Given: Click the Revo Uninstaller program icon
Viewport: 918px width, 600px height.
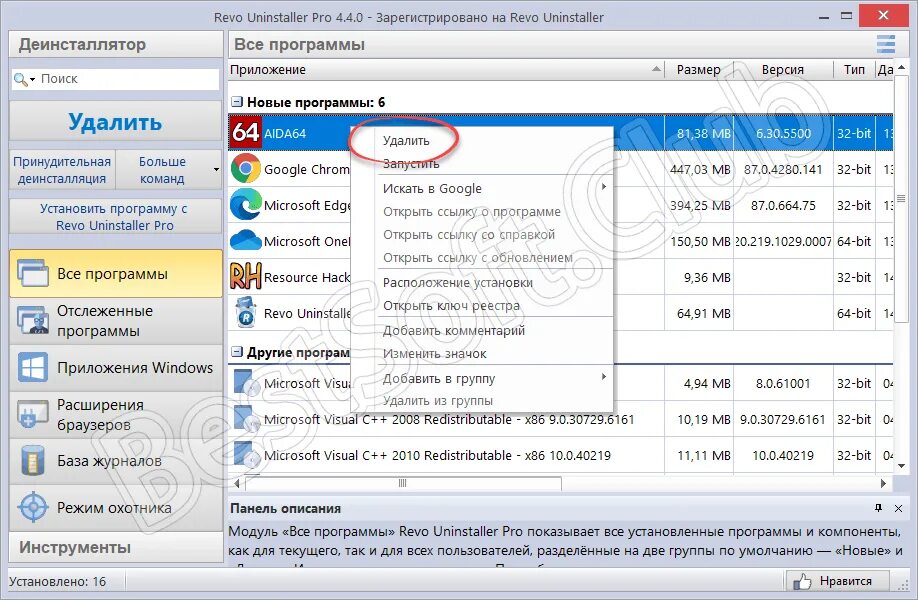Looking at the screenshot, I should 245,312.
